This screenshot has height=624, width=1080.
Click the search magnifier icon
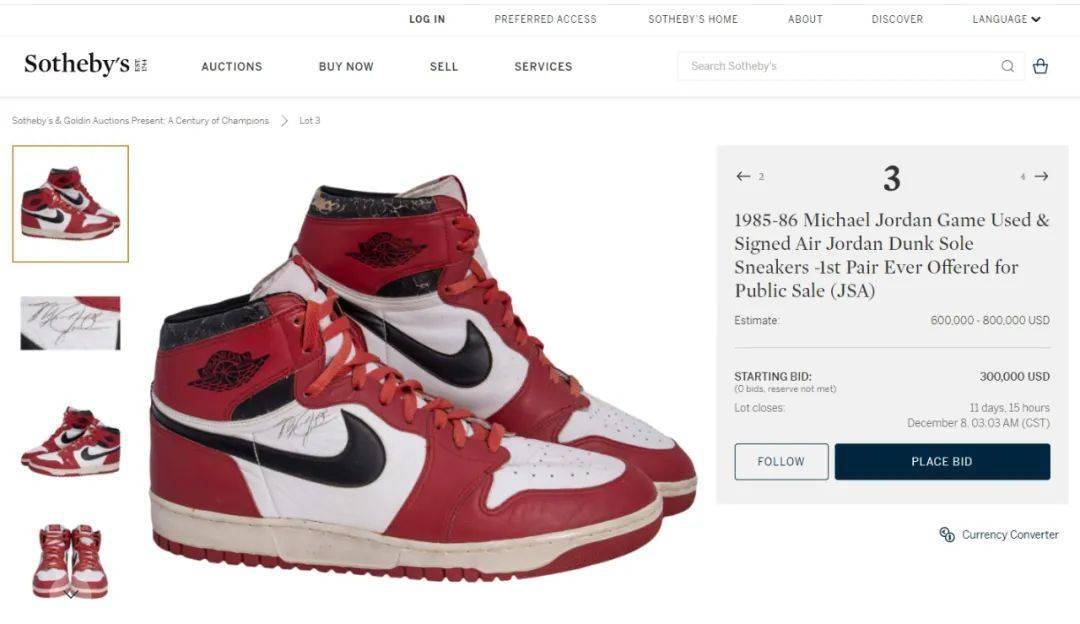click(x=1007, y=66)
